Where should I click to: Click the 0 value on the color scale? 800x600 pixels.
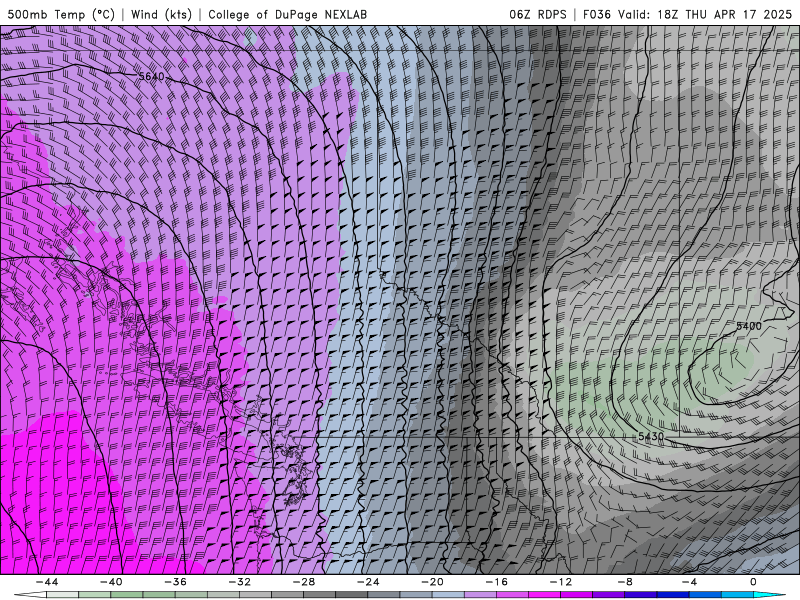click(753, 582)
